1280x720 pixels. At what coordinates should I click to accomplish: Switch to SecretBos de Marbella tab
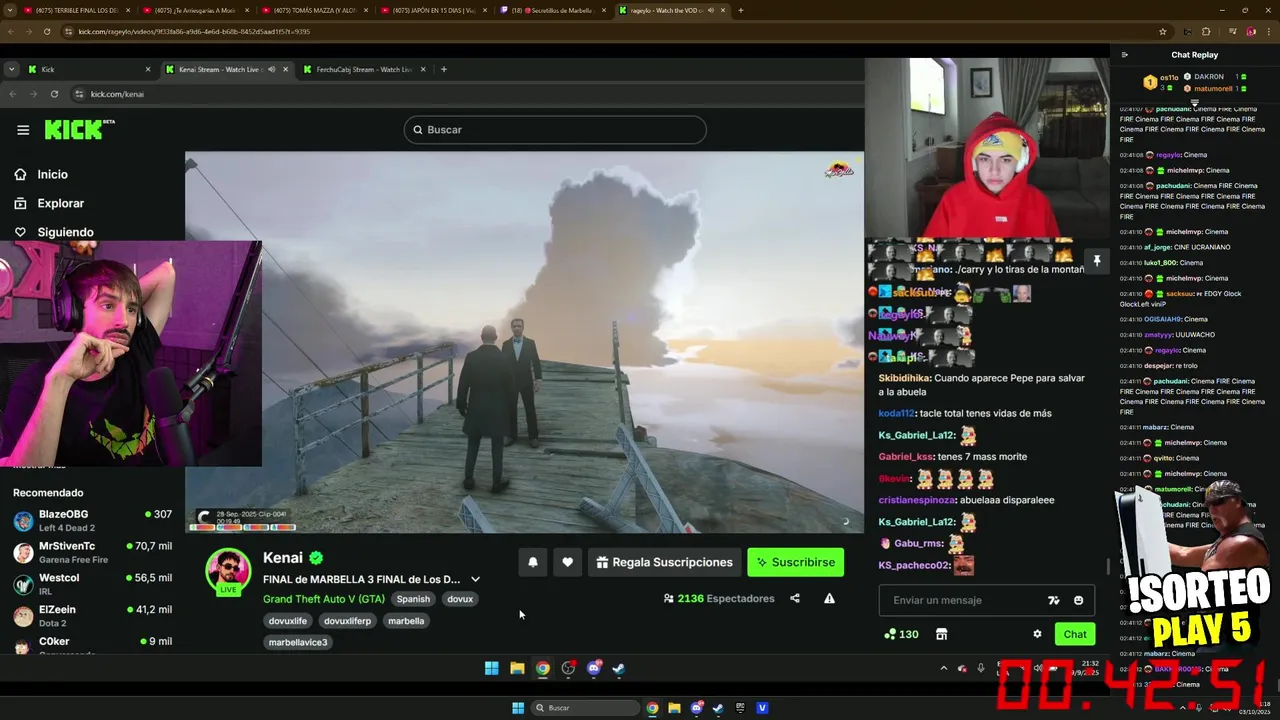(552, 10)
